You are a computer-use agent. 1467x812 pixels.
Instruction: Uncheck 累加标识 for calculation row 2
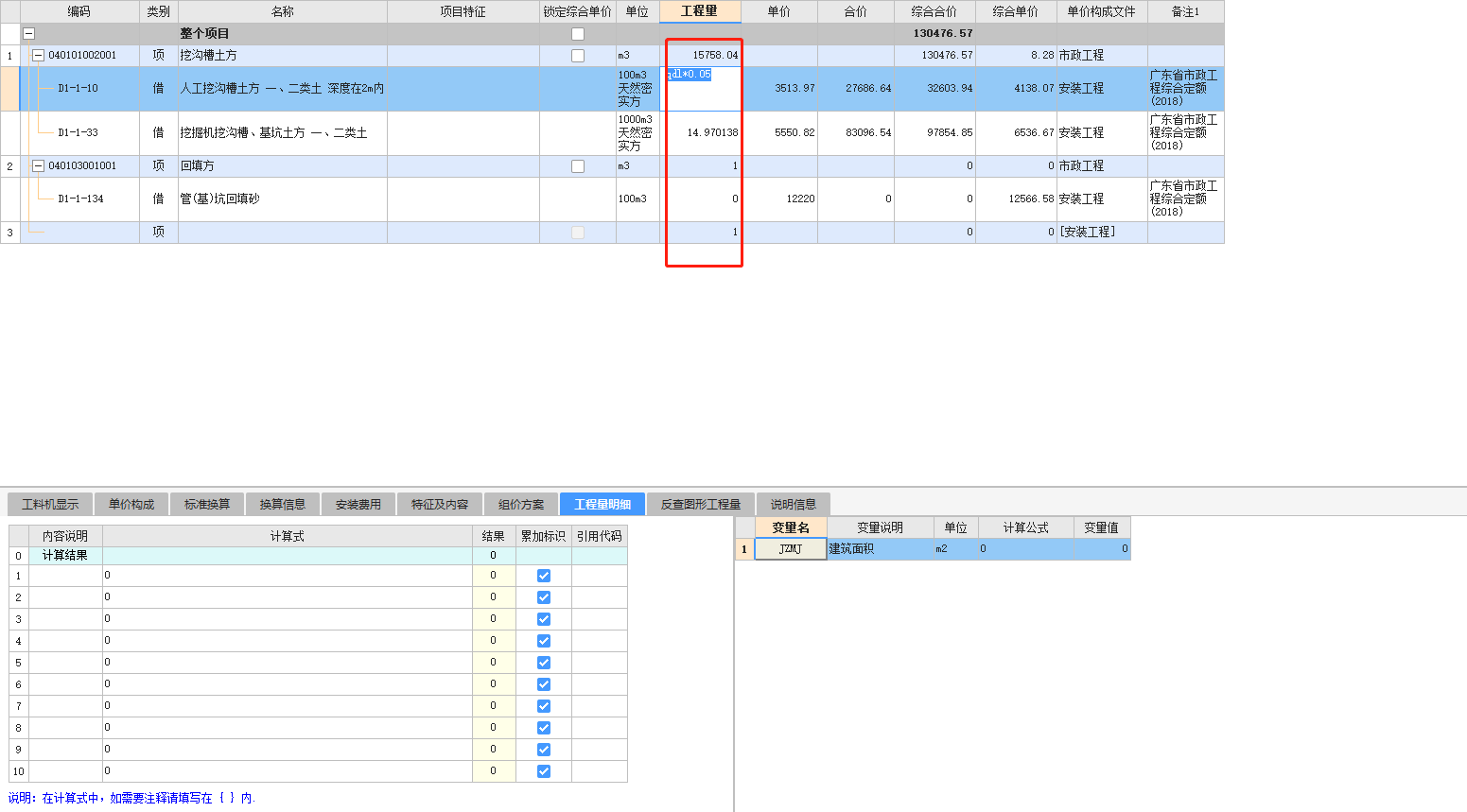click(x=544, y=597)
